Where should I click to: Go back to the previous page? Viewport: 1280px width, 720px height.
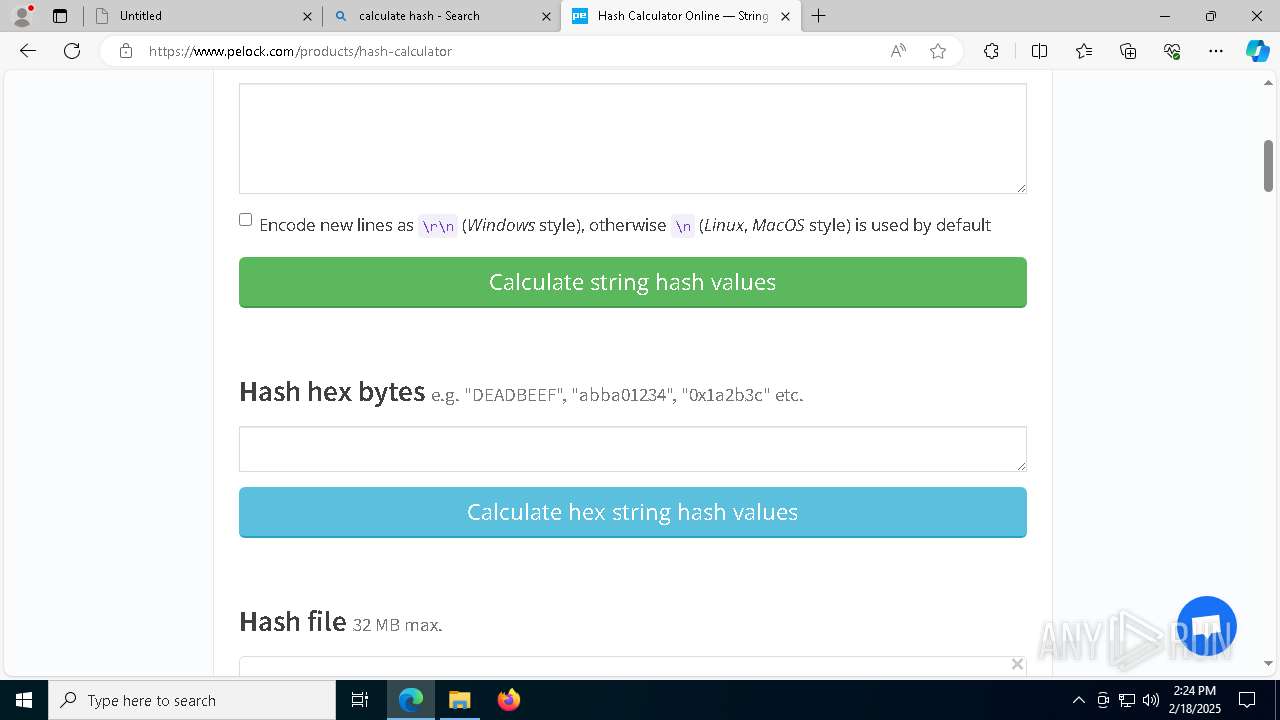pyautogui.click(x=28, y=51)
